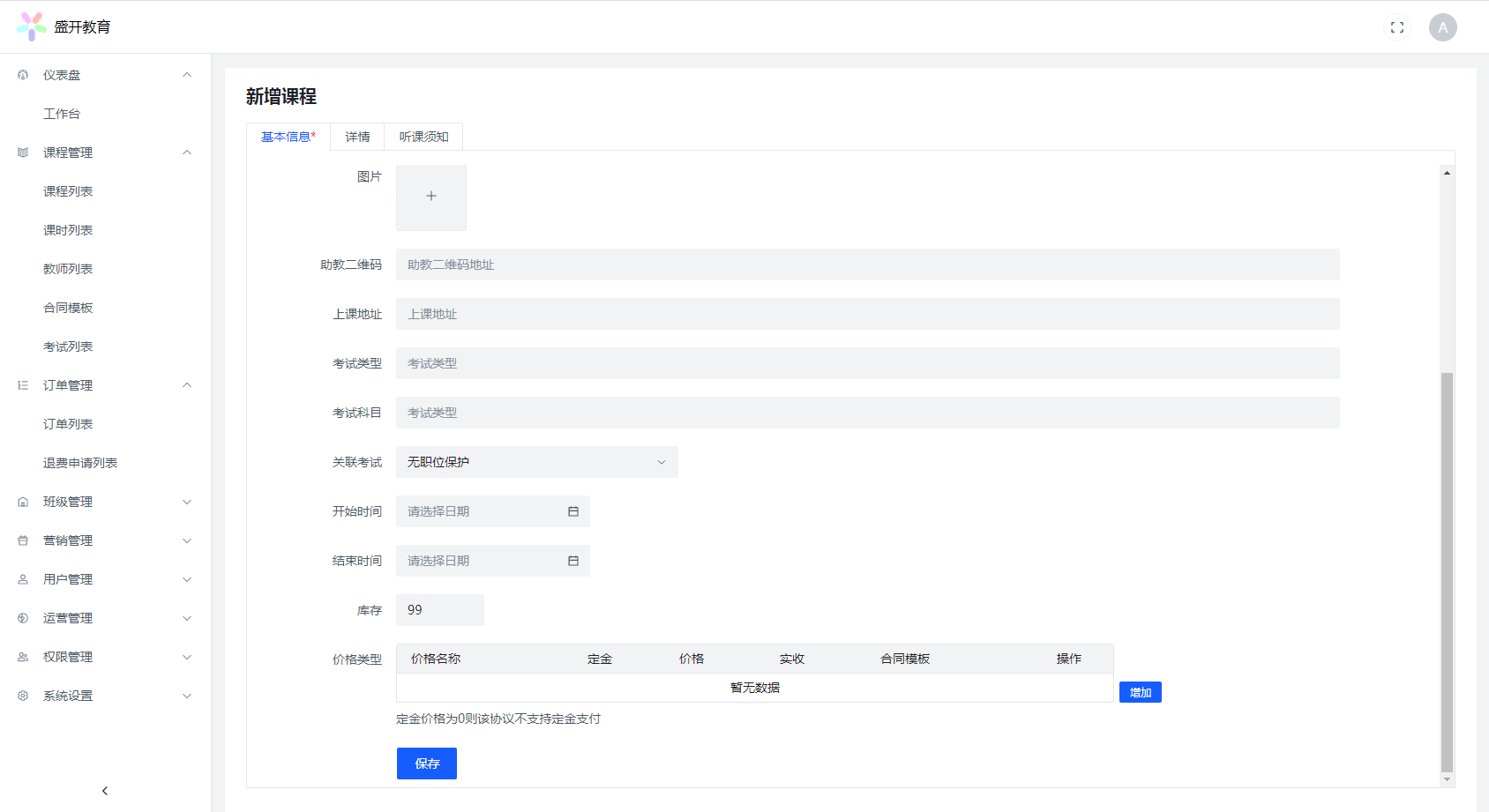
Task: Click the 实收 column header
Action: pyautogui.click(x=792, y=659)
